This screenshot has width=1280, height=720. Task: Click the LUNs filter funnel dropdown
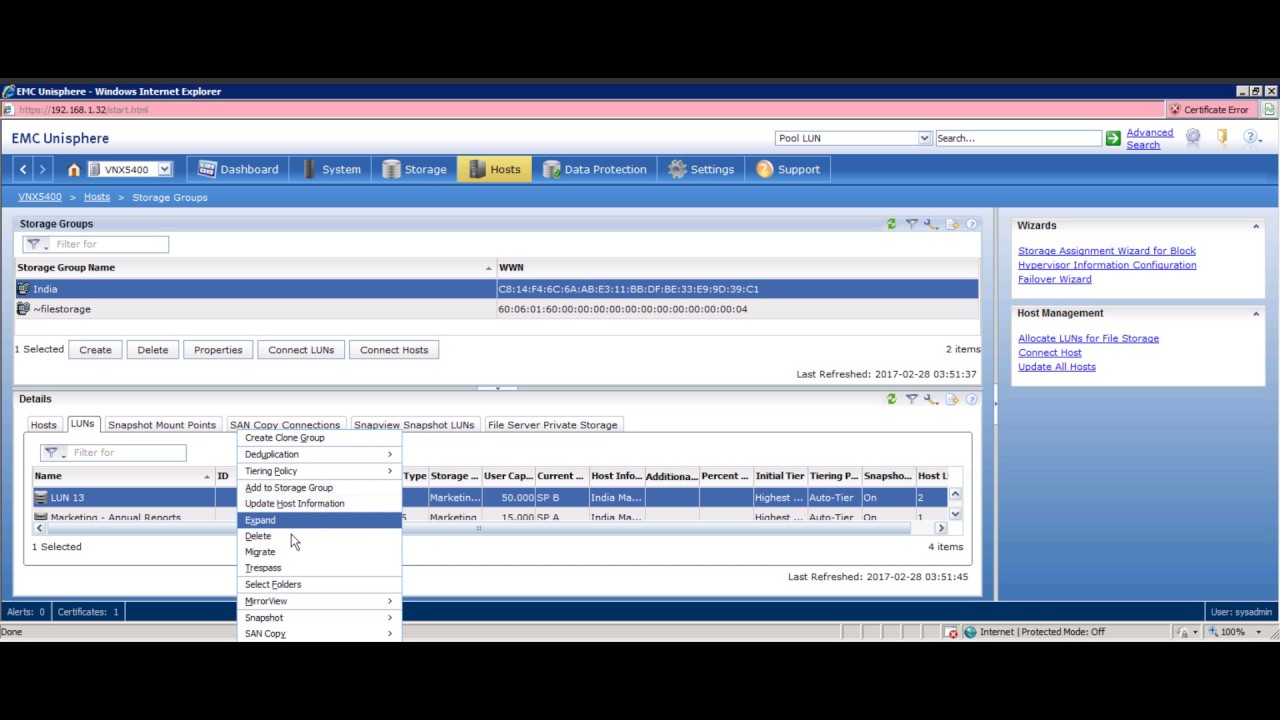pyautogui.click(x=53, y=453)
